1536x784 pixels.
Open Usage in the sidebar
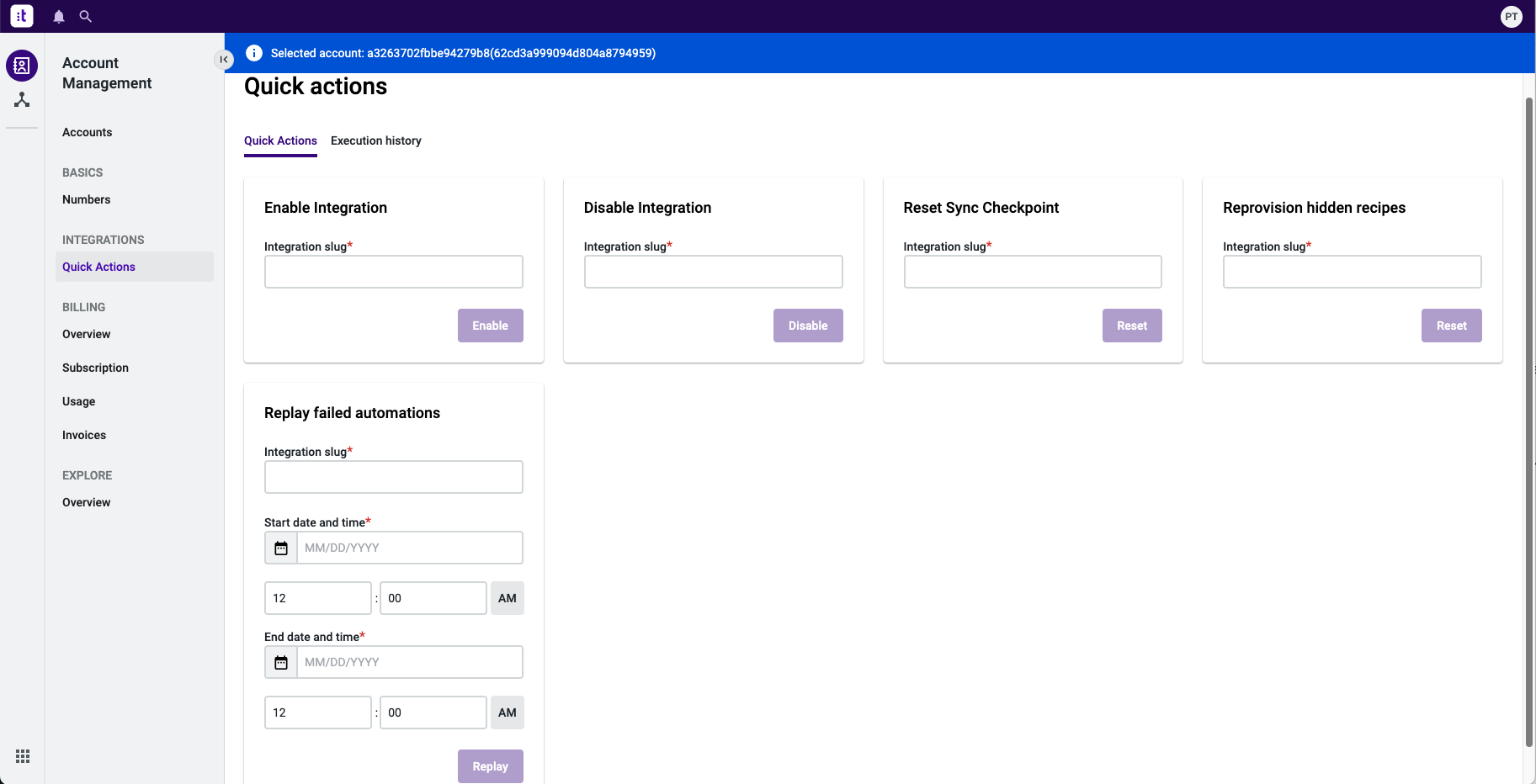pyautogui.click(x=78, y=401)
